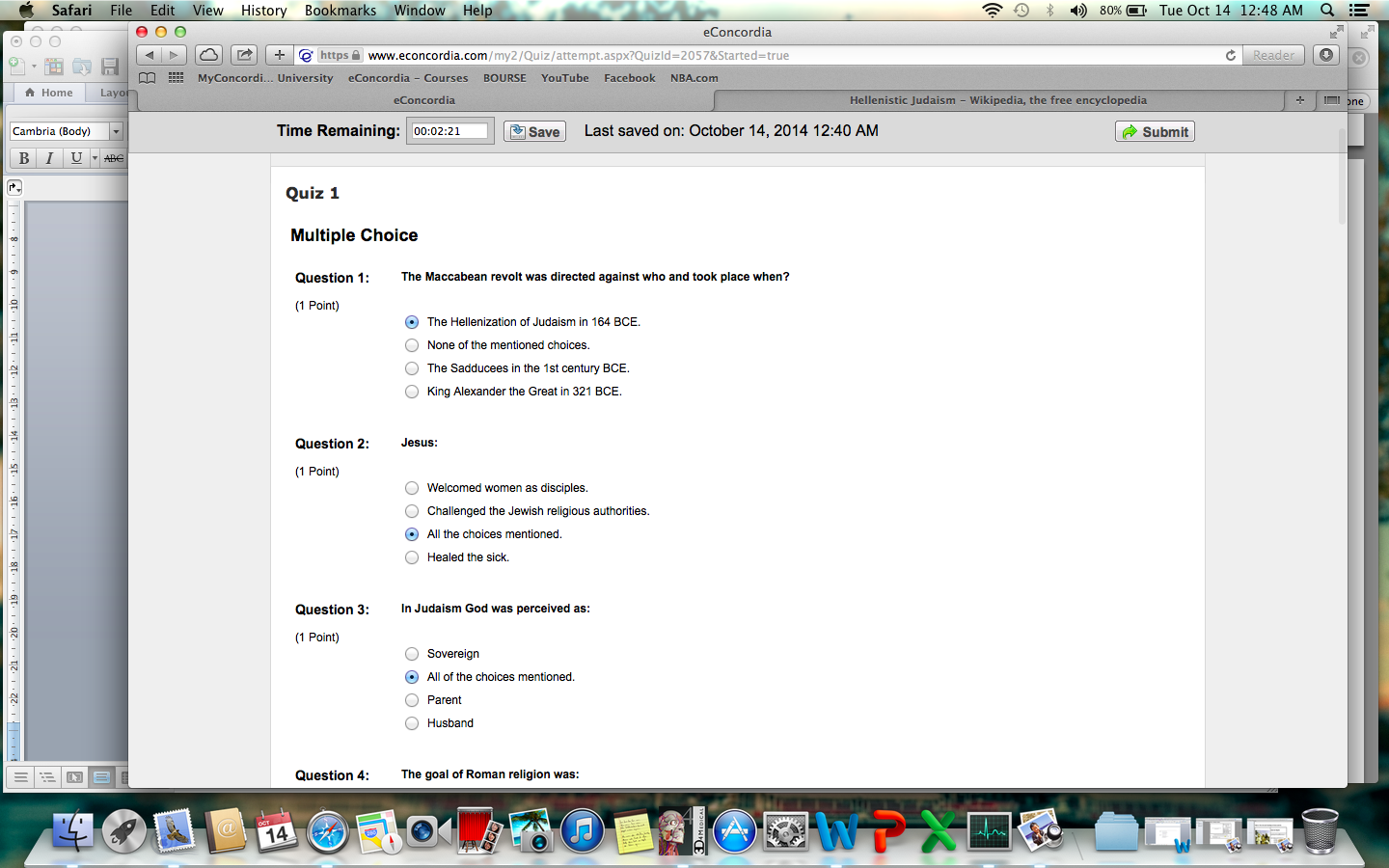Show the bookmarks book icon
This screenshot has height=868, width=1389.
(x=147, y=78)
